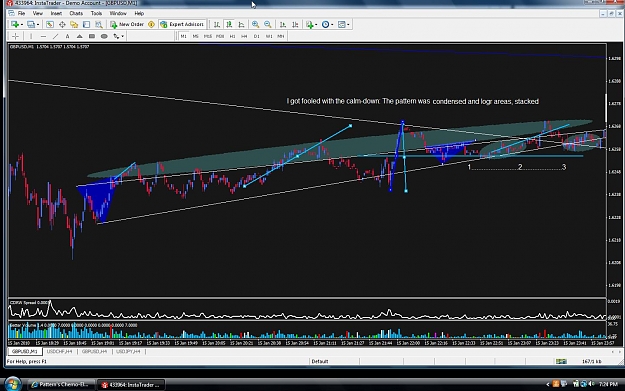
Task: Expand the Profiles dropdown arrow
Action: (38, 25)
